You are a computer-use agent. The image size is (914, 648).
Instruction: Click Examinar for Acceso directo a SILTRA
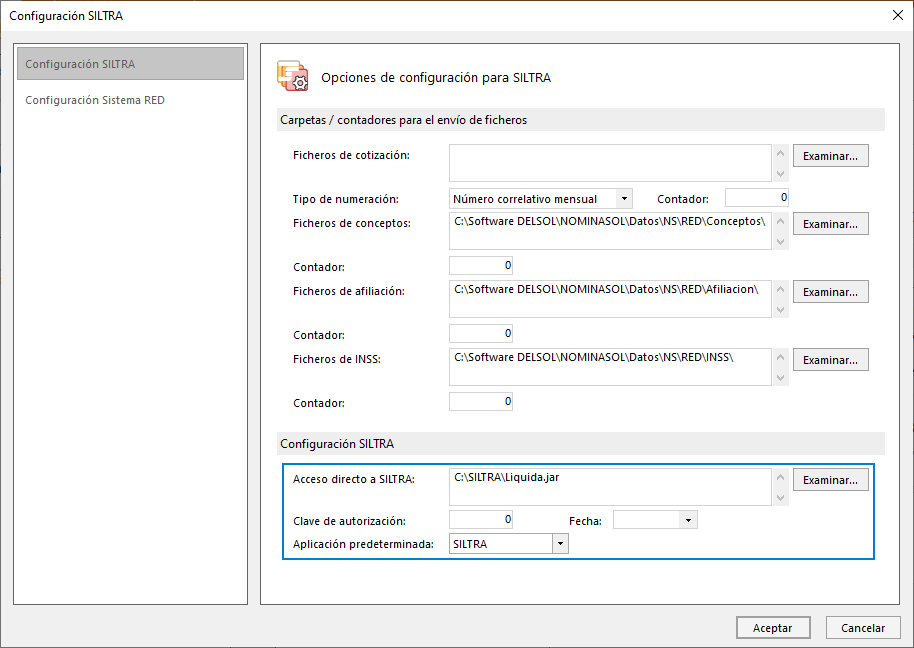click(x=830, y=480)
